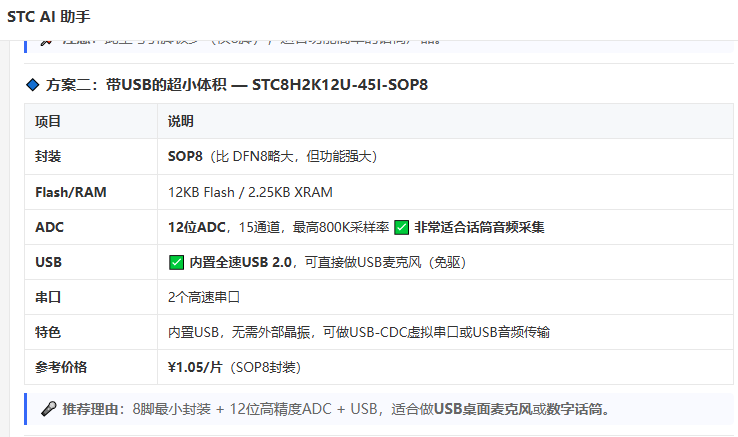738x437 pixels.
Task: Click the green checkmark in the ADC row
Action: point(401,227)
